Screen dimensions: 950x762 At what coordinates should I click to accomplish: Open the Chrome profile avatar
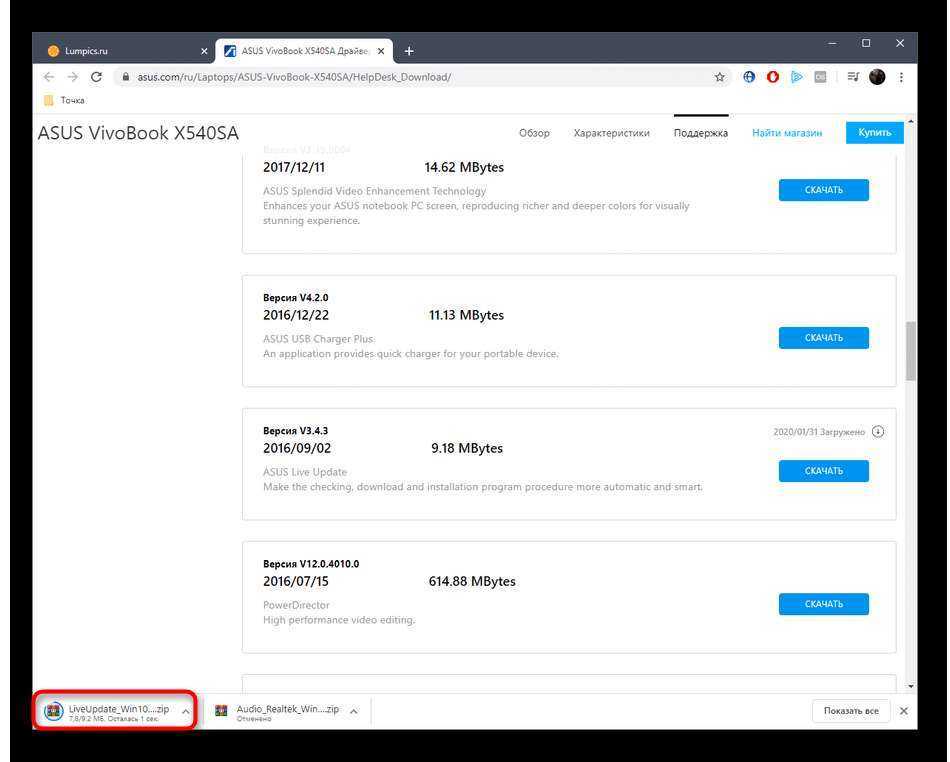click(877, 77)
